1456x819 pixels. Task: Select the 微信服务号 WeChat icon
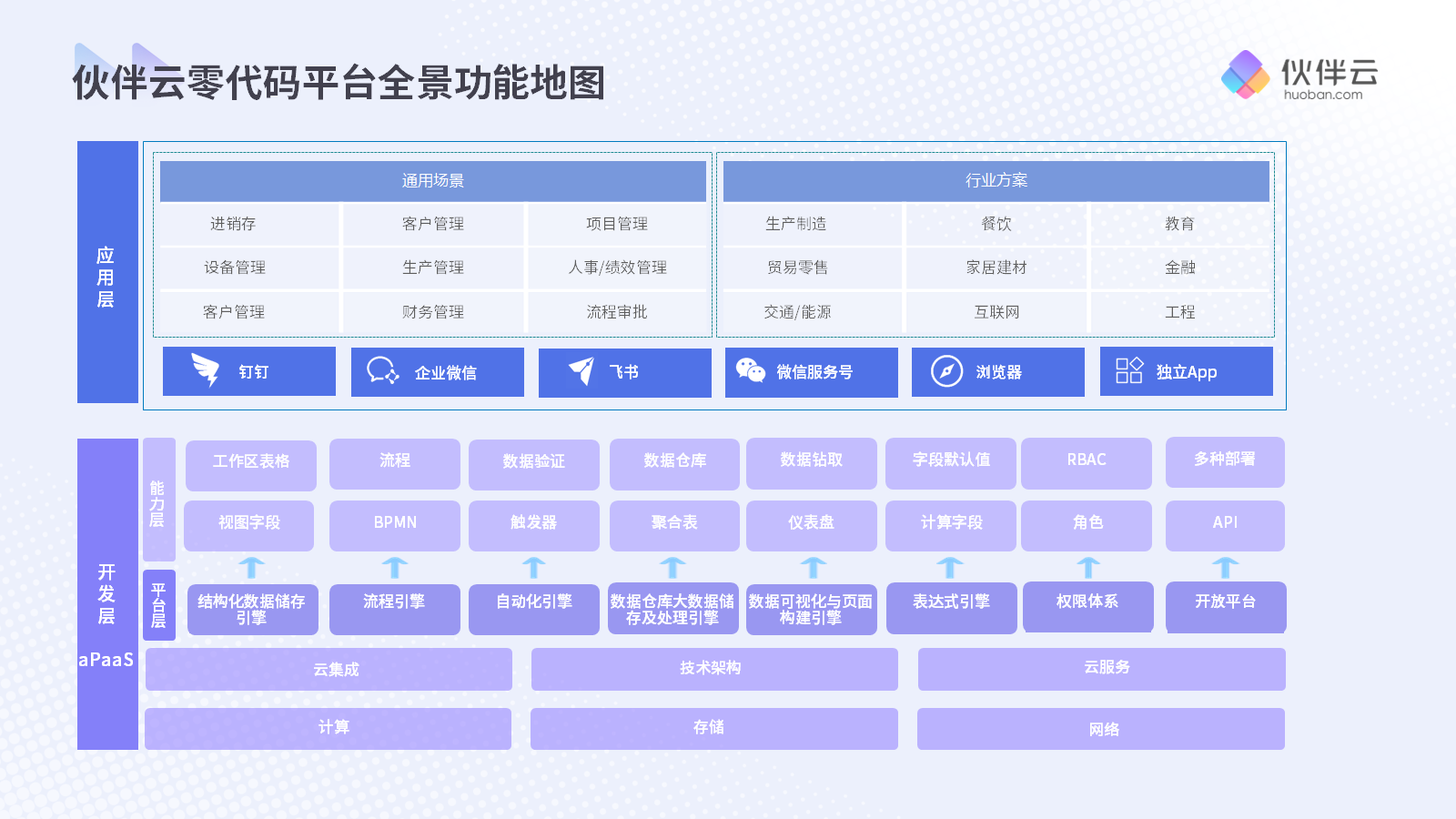click(753, 371)
